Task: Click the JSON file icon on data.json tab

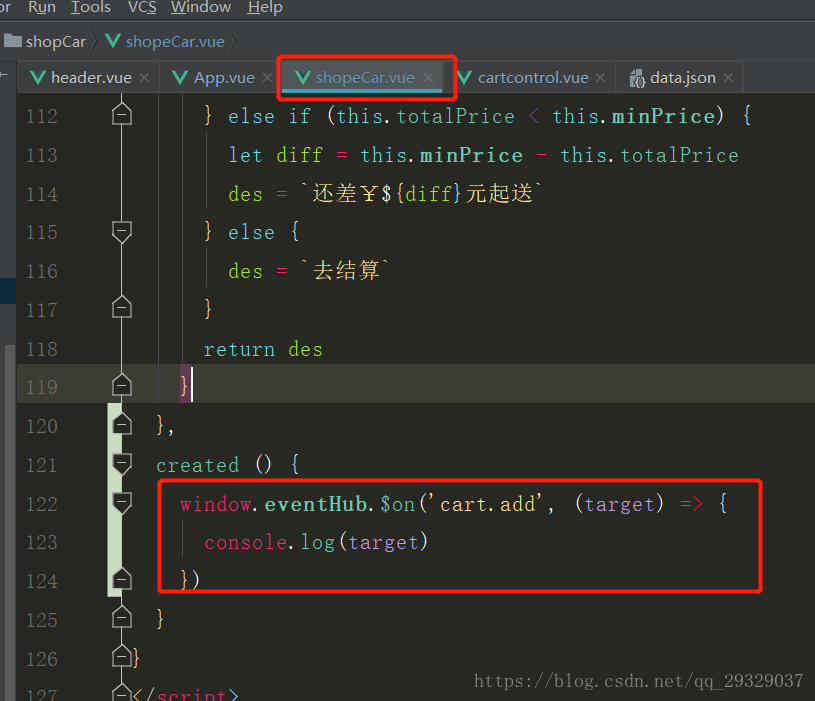Action: coord(637,78)
